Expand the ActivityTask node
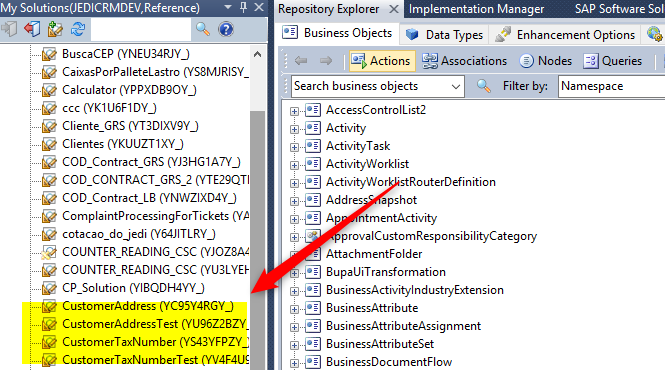The image size is (665, 370). coord(294,147)
